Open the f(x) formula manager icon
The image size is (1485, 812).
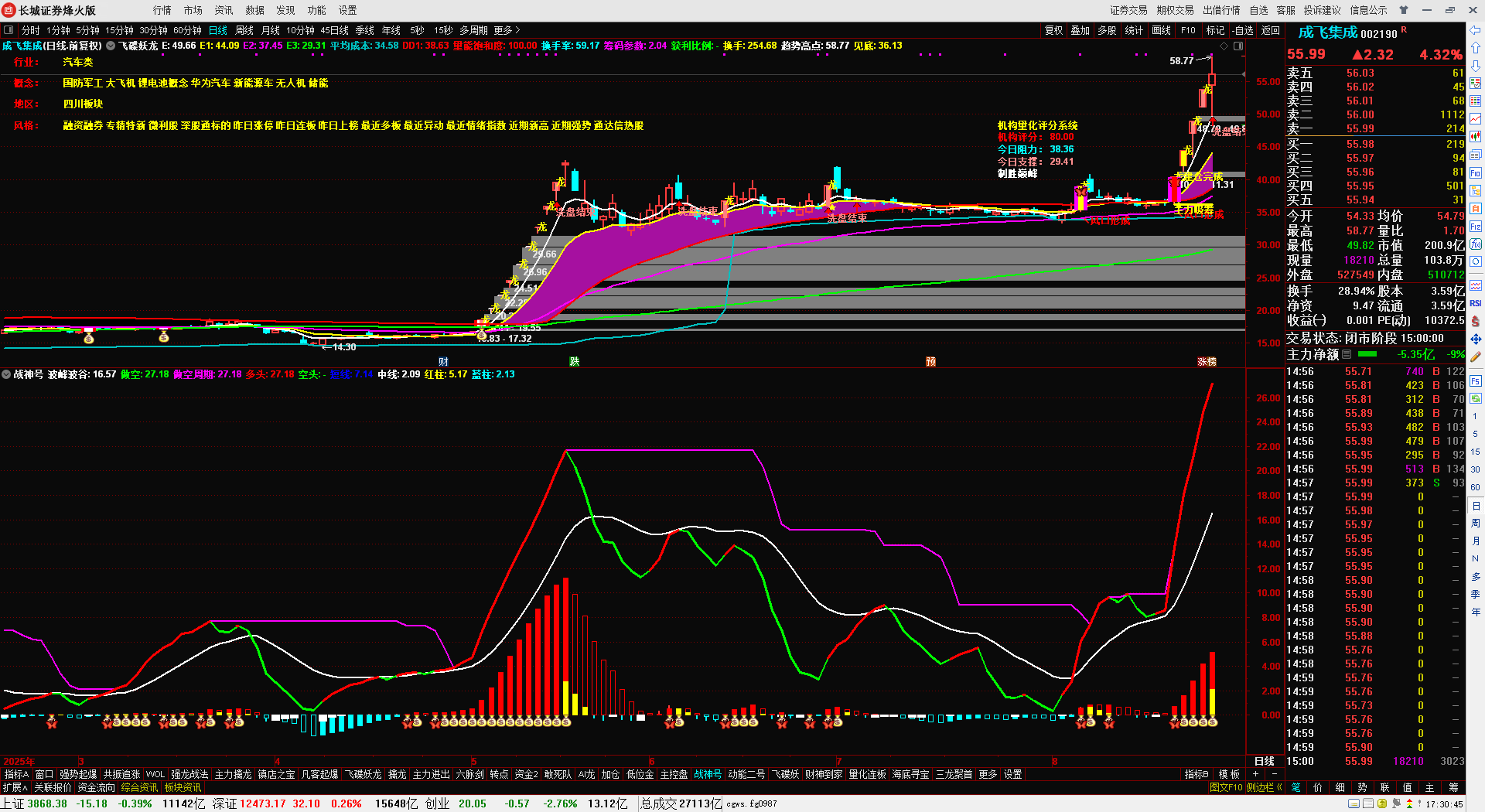tap(1476, 244)
